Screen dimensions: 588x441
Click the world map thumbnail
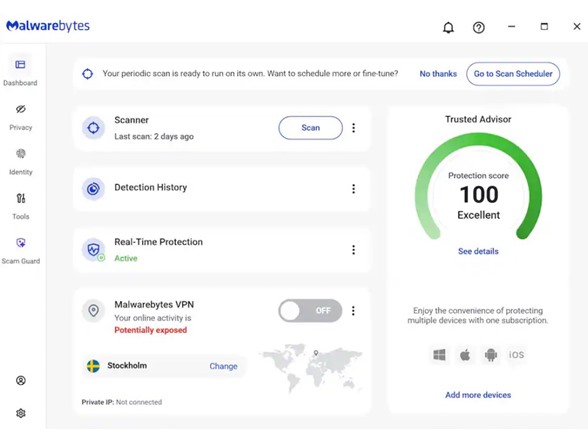click(x=311, y=368)
